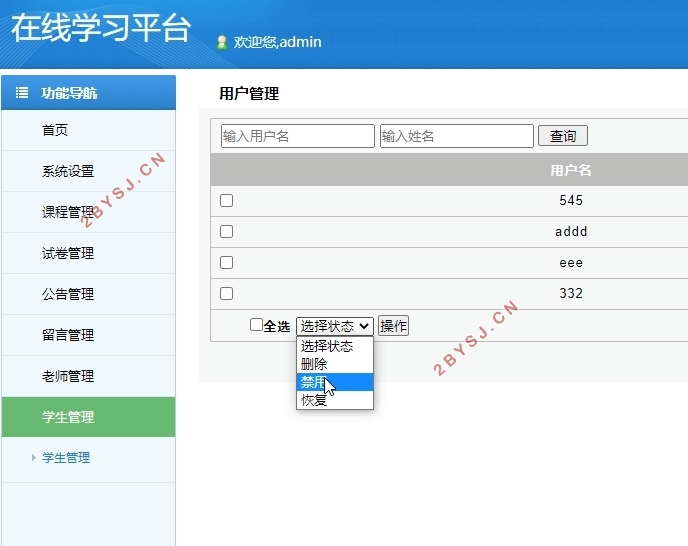Viewport: 688px width, 546px height.
Task: Tick the checkbox for user 545
Action: (x=226, y=201)
